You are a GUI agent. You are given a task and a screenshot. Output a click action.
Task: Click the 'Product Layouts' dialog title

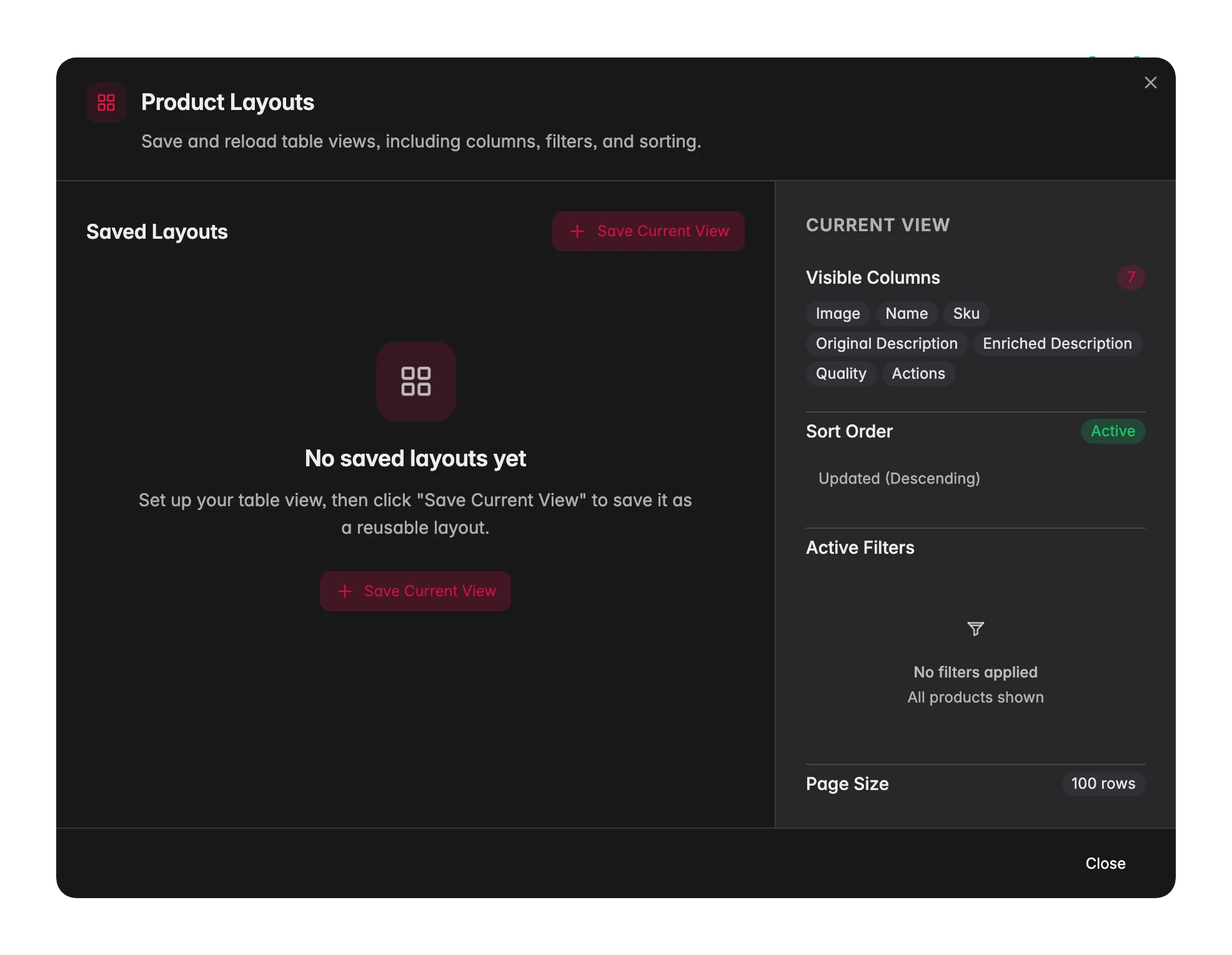227,102
